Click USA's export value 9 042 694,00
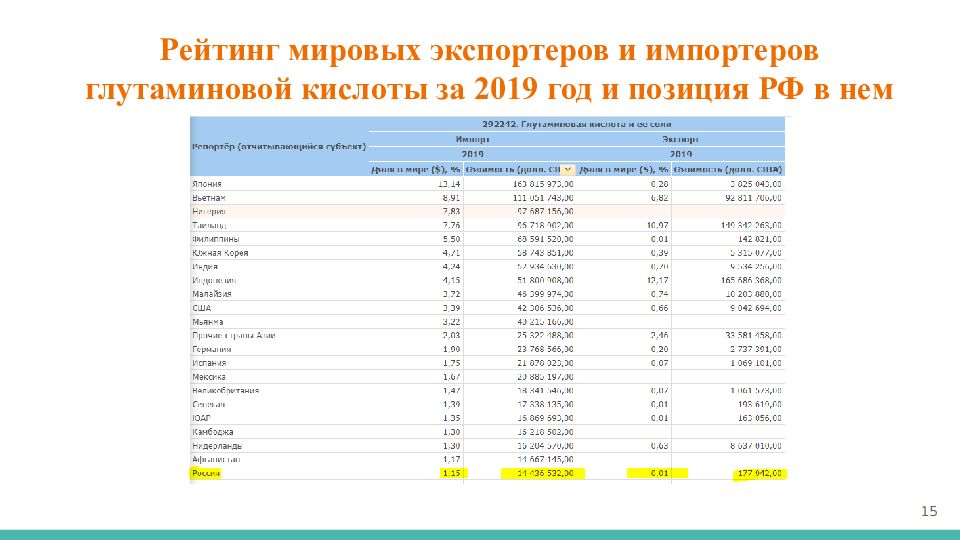This screenshot has height=540, width=960. coord(756,308)
